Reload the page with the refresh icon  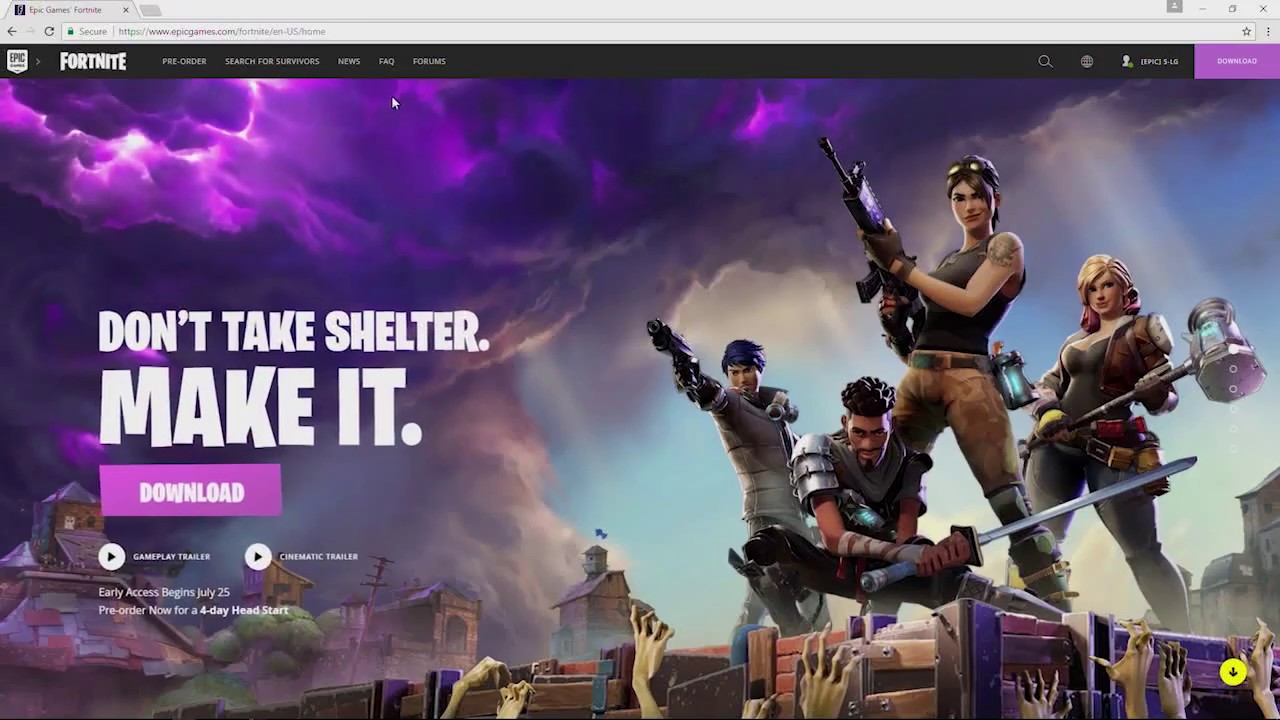point(49,31)
